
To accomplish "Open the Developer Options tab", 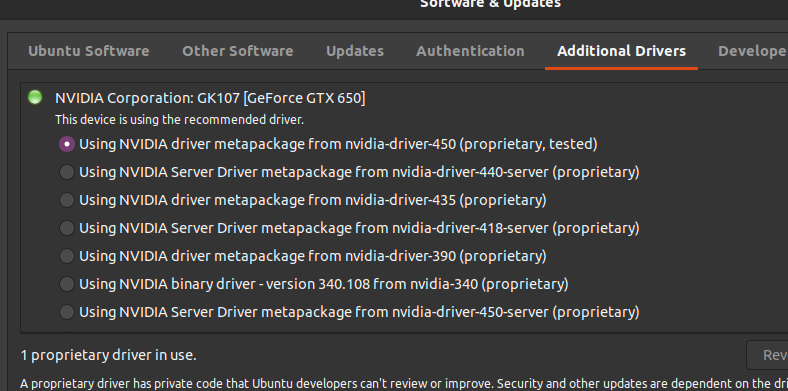I will (752, 51).
